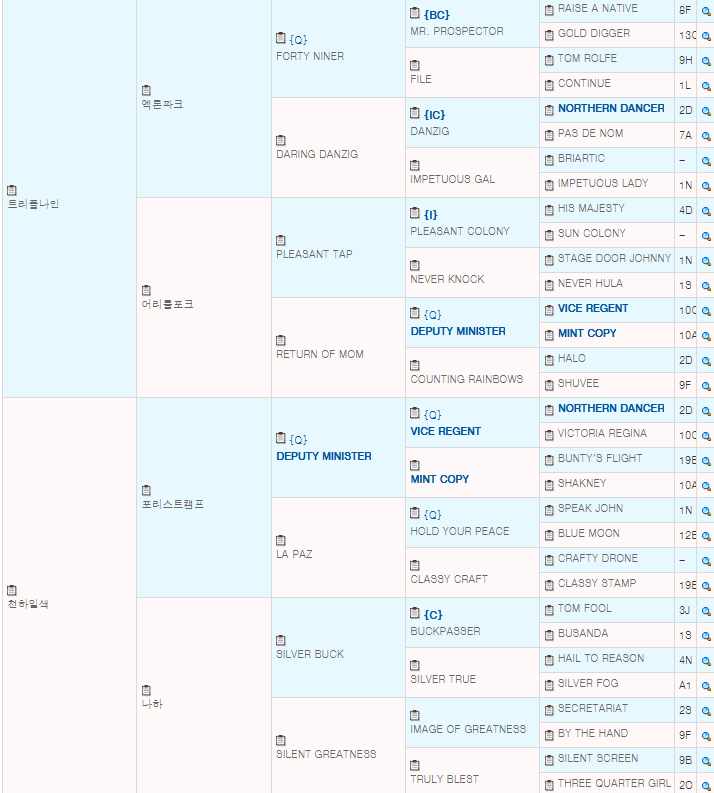Select the SHUVEE cell
The width and height of the screenshot is (714, 793).
(x=607, y=385)
